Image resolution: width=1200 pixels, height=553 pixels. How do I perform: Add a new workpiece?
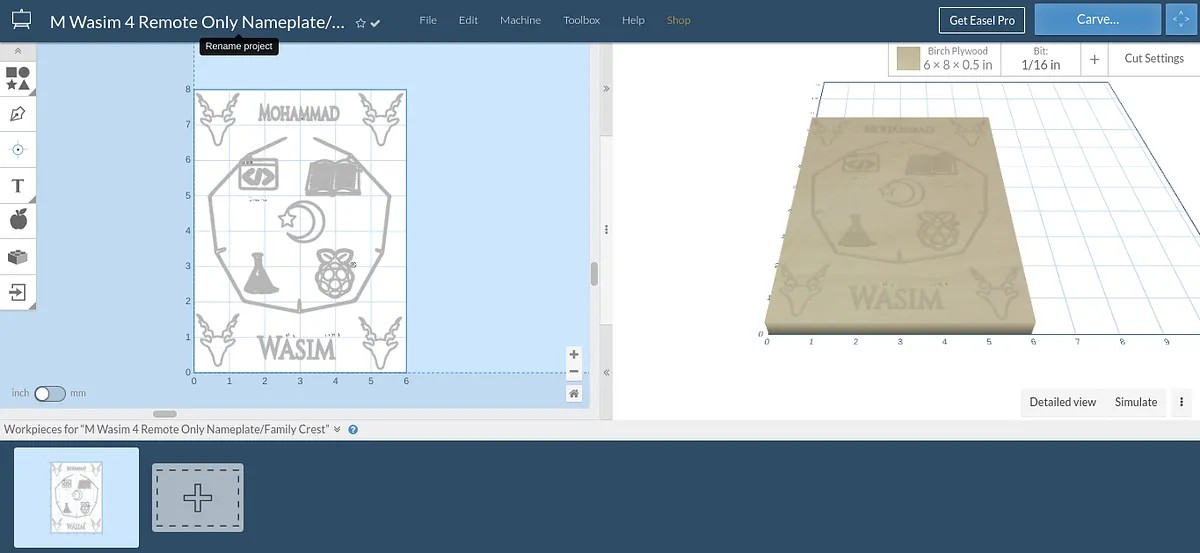[197, 497]
